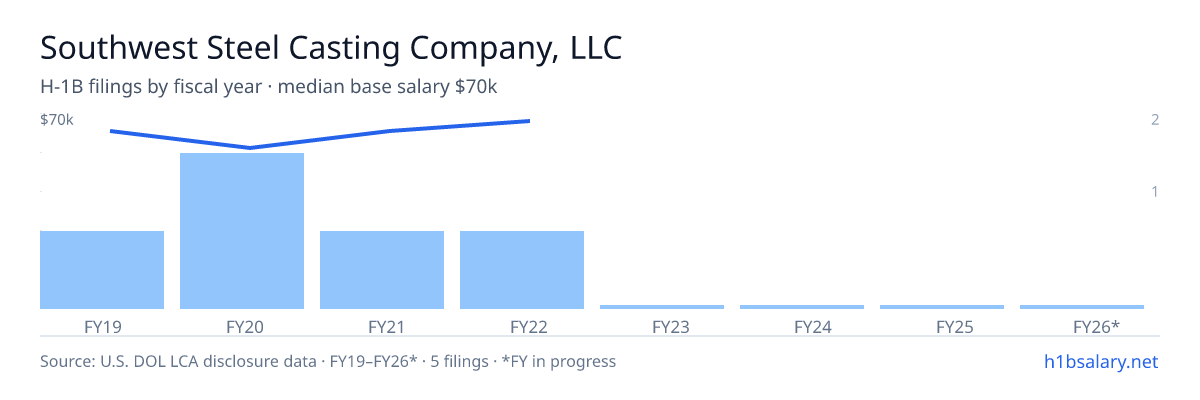
Task: Click the small FY25 bar
Action: pos(942,307)
